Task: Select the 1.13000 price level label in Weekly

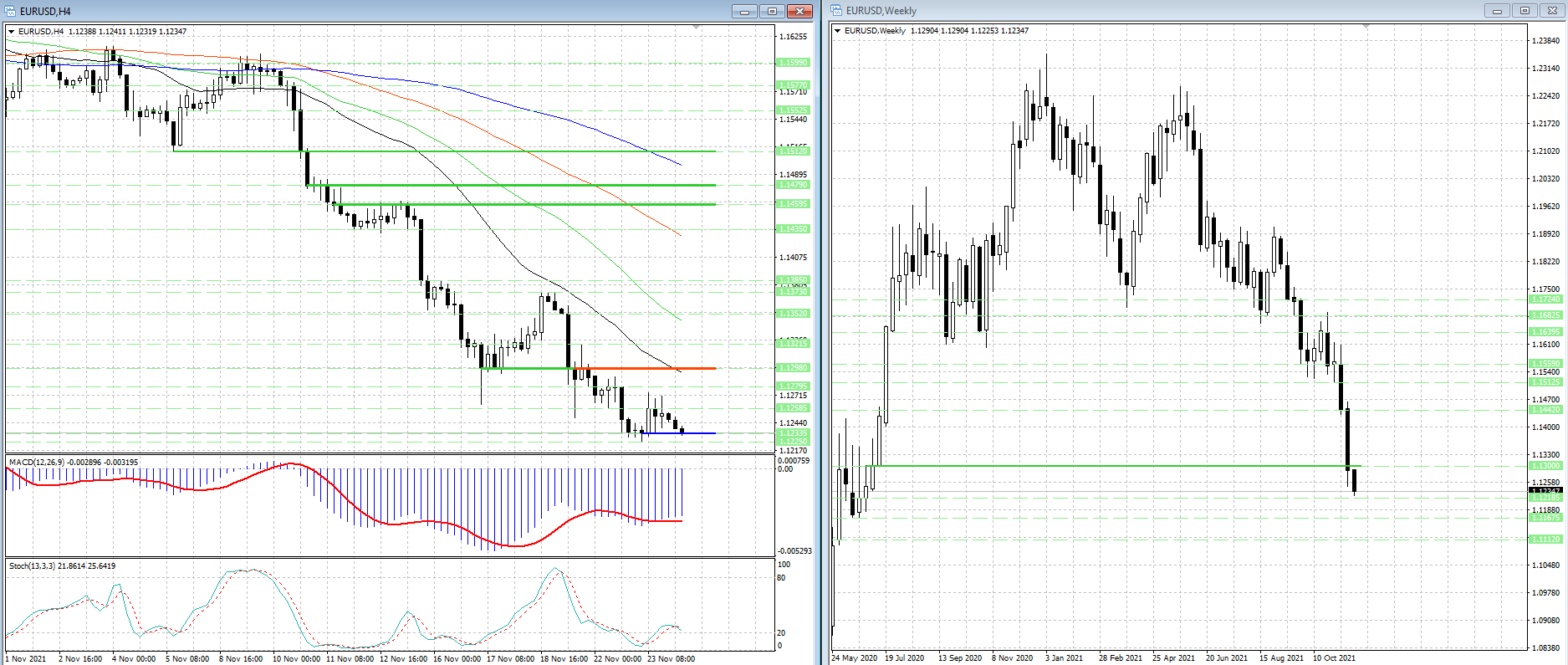Action: [x=1545, y=466]
